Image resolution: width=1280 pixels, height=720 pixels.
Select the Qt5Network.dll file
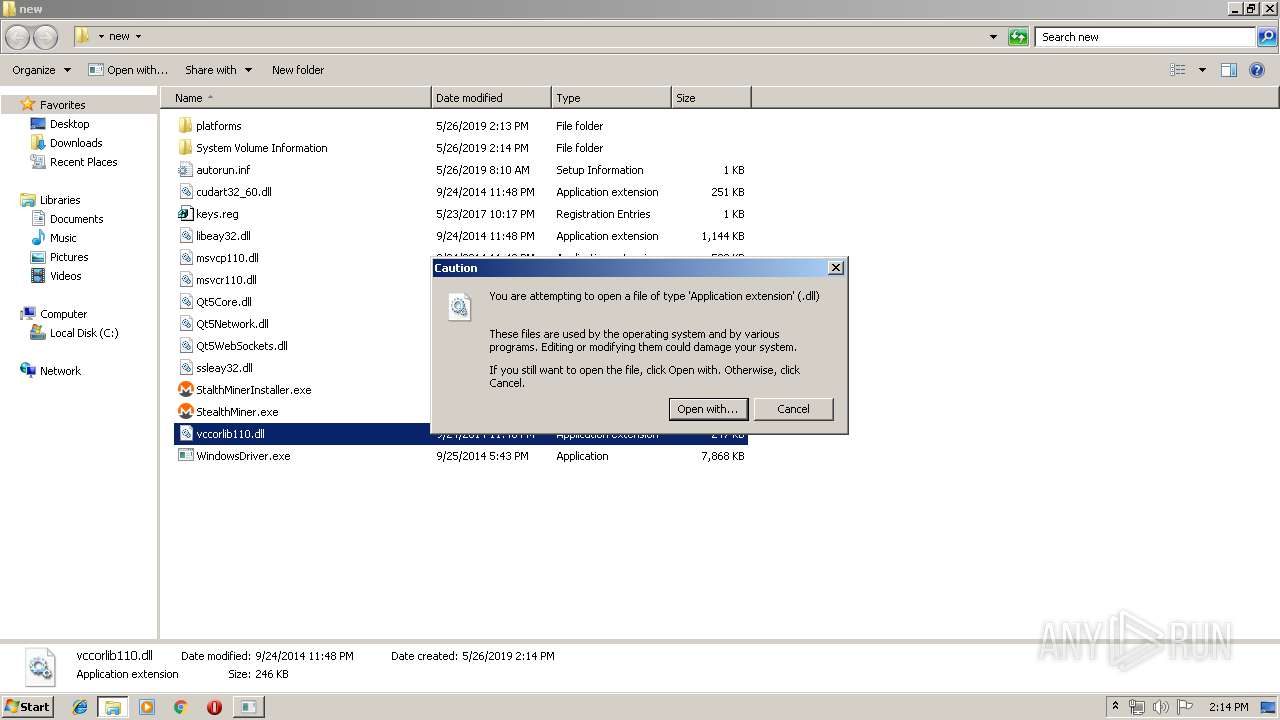coord(232,324)
